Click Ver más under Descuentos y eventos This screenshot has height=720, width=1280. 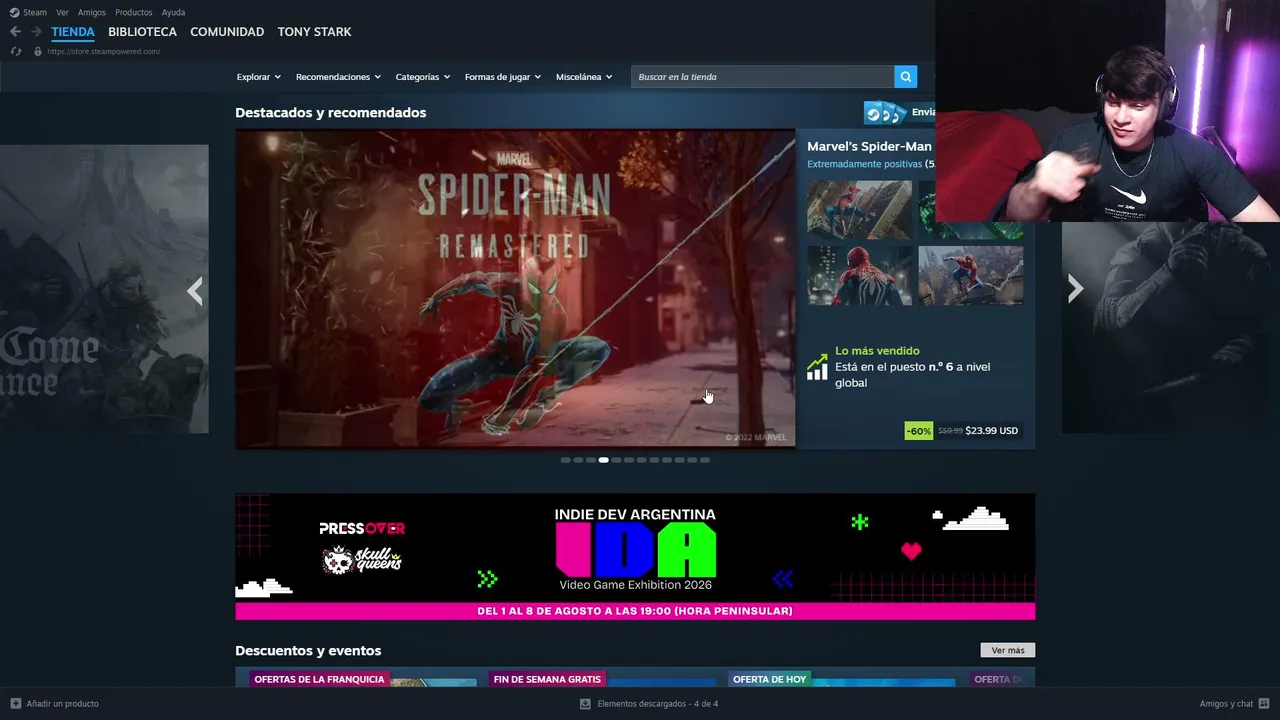click(1007, 651)
